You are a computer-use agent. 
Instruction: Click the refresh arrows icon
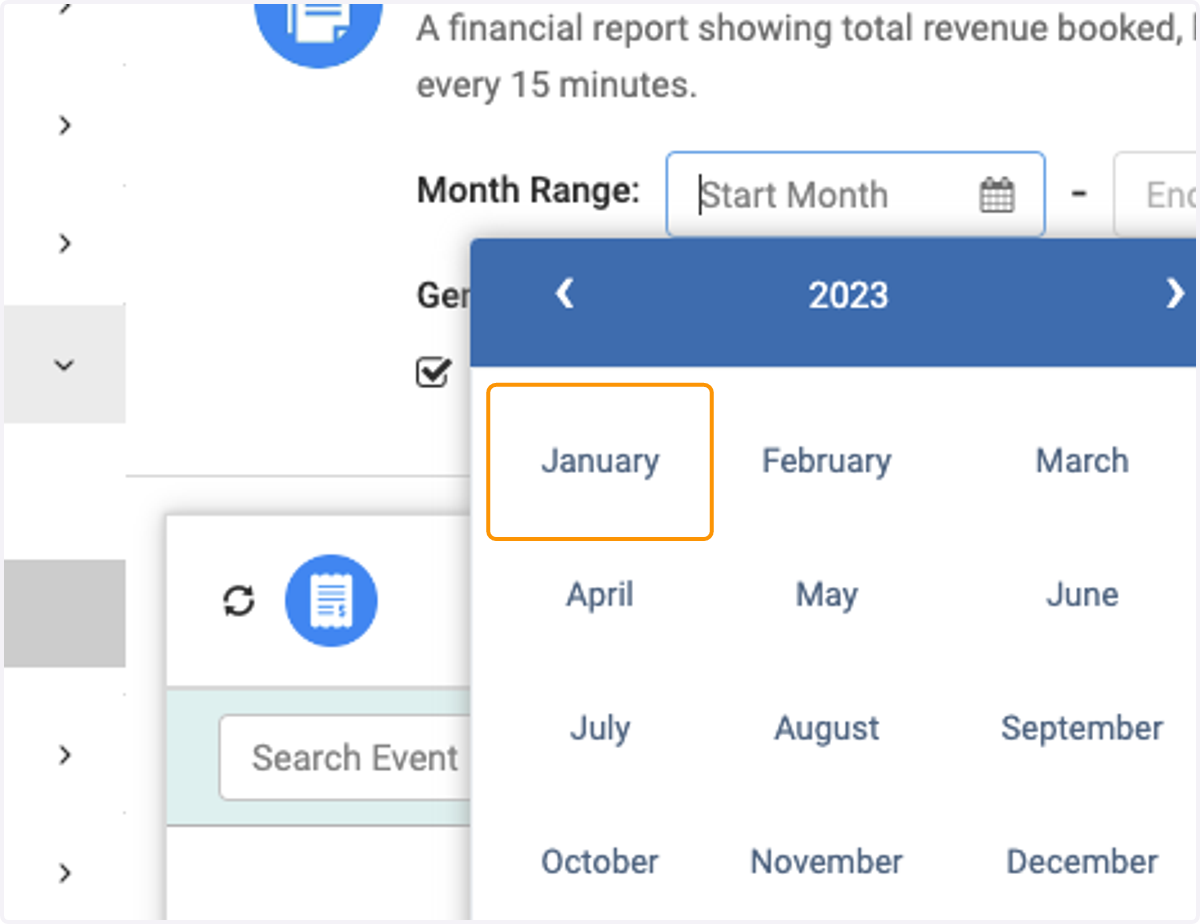239,601
